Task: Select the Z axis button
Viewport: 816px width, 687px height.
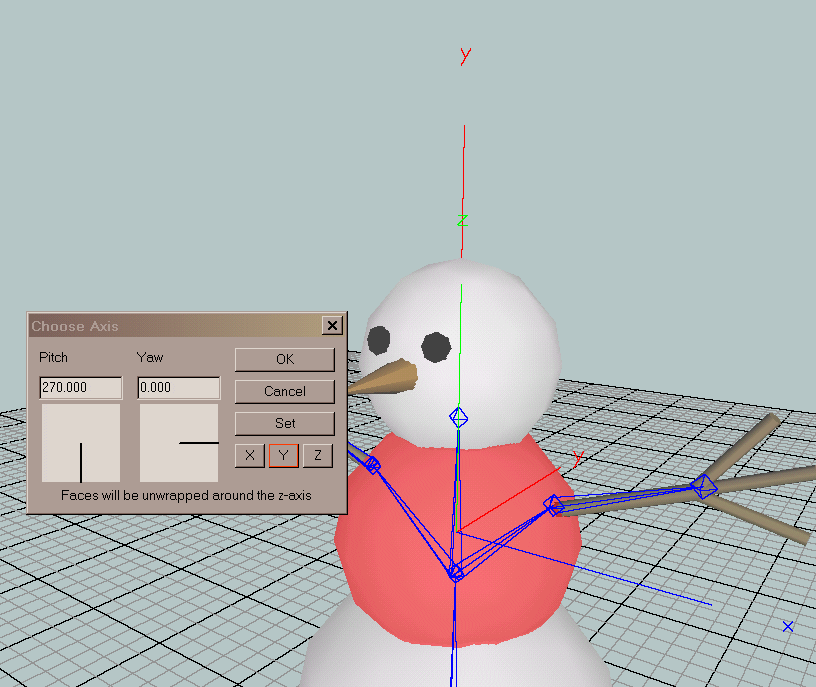Action: [x=317, y=456]
